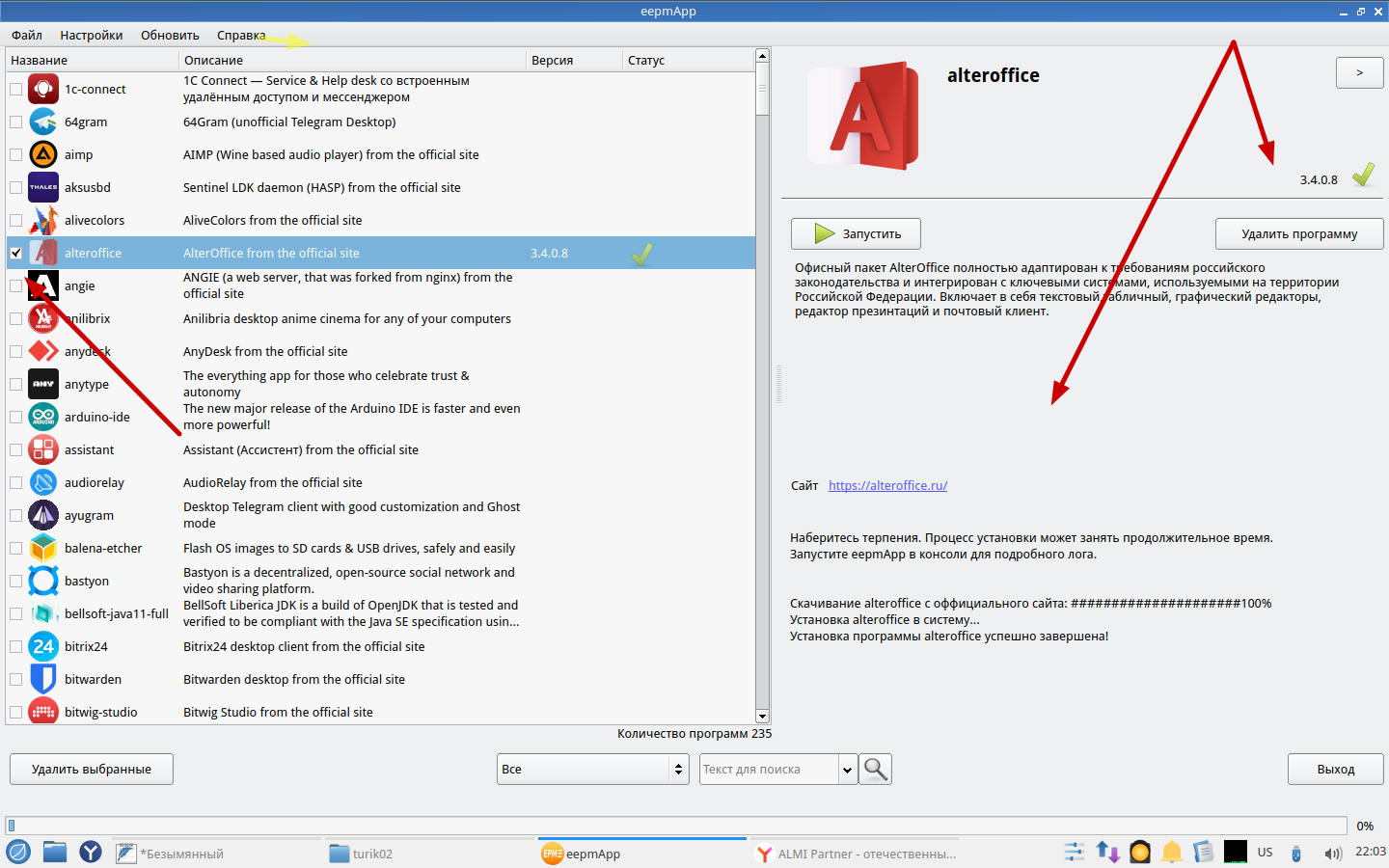Click the ayugram app icon
The image size is (1389, 868).
click(x=43, y=515)
